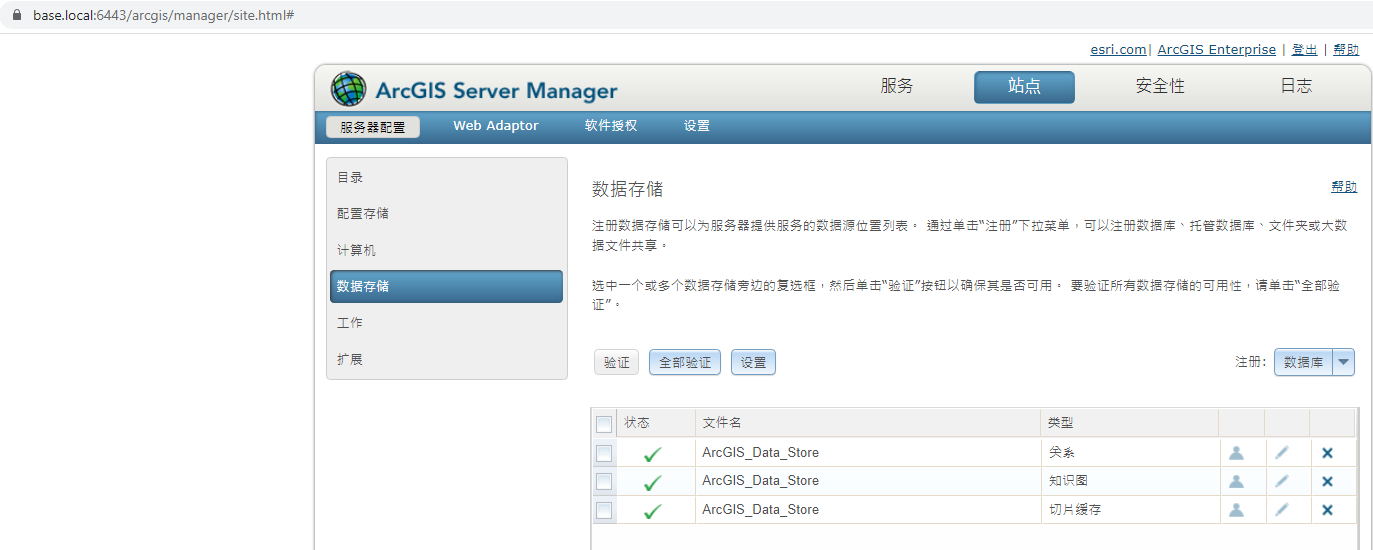
Task: Open permissions for the 切片缓存 data store
Action: (1236, 510)
